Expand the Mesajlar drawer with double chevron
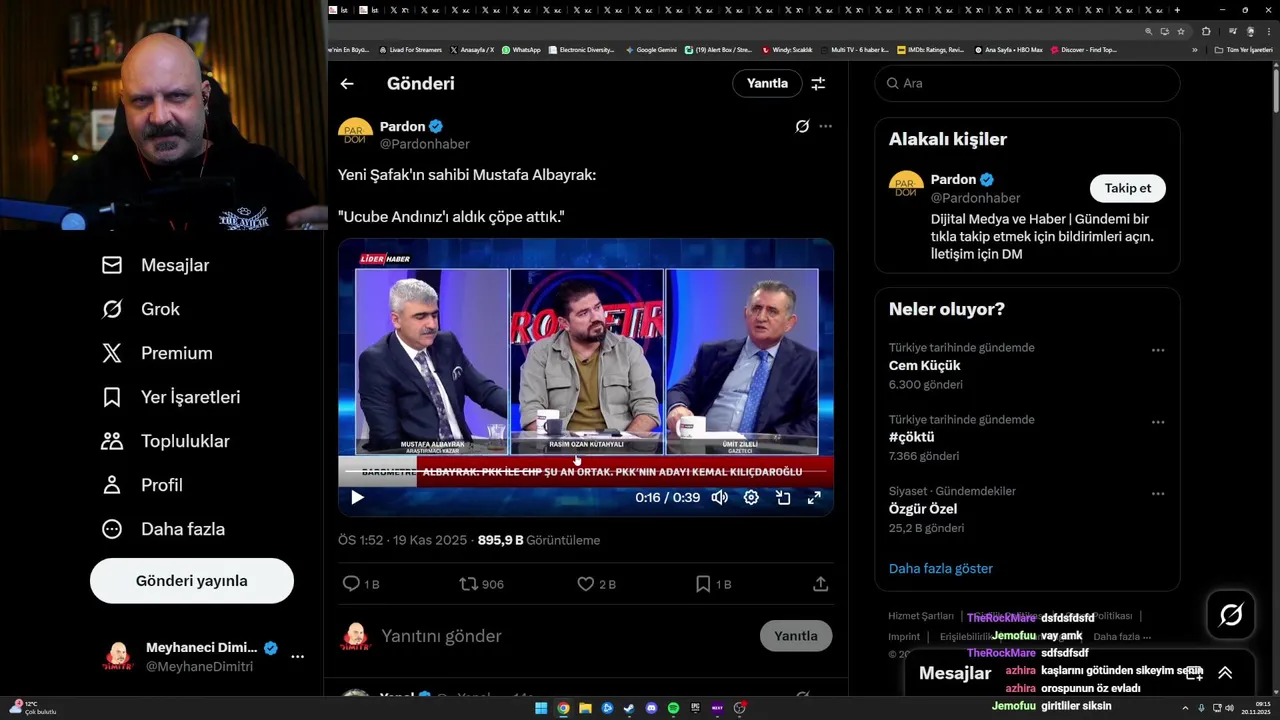 (x=1225, y=673)
